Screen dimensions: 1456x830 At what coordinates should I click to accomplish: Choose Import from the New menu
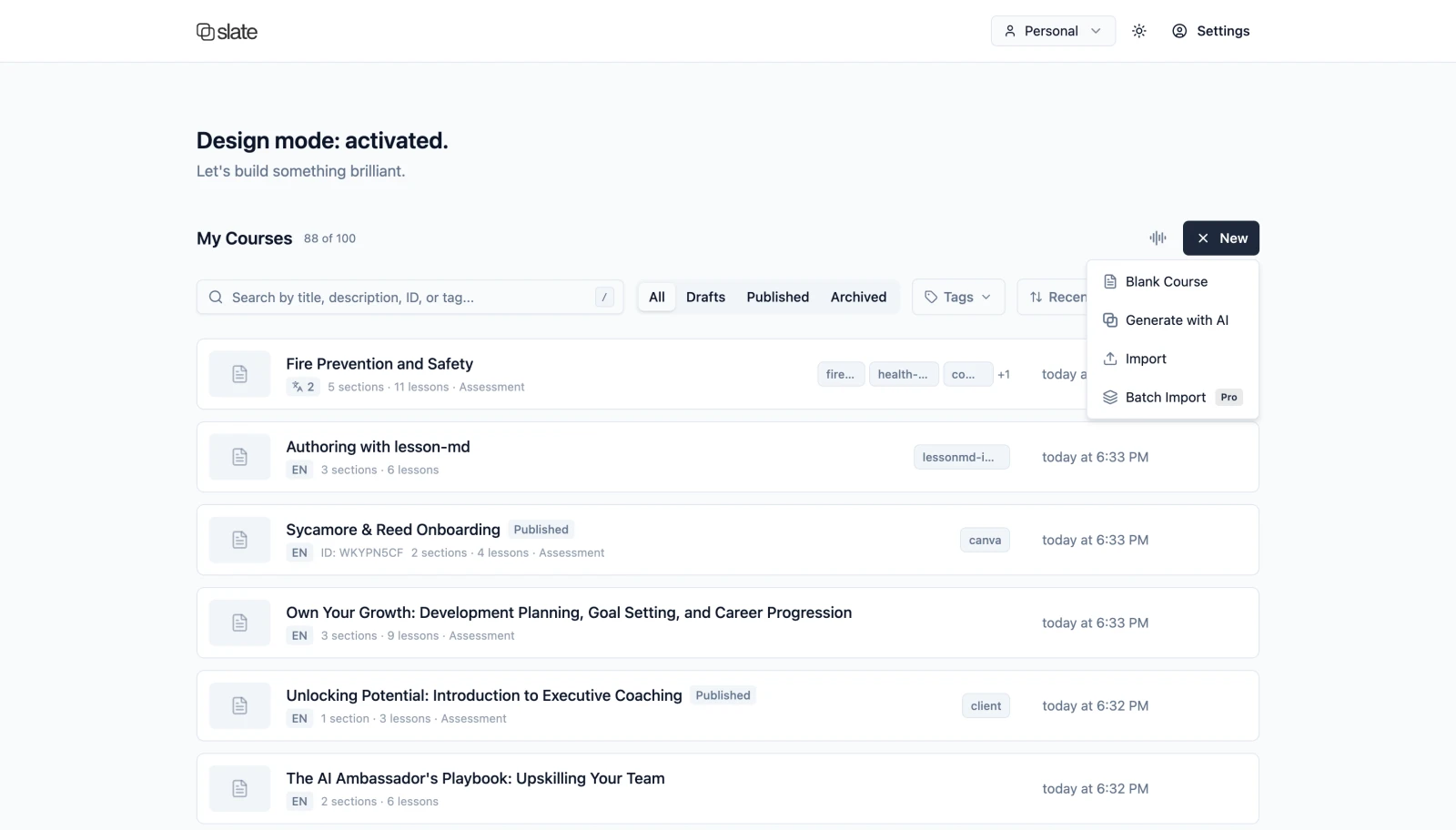click(x=1172, y=359)
